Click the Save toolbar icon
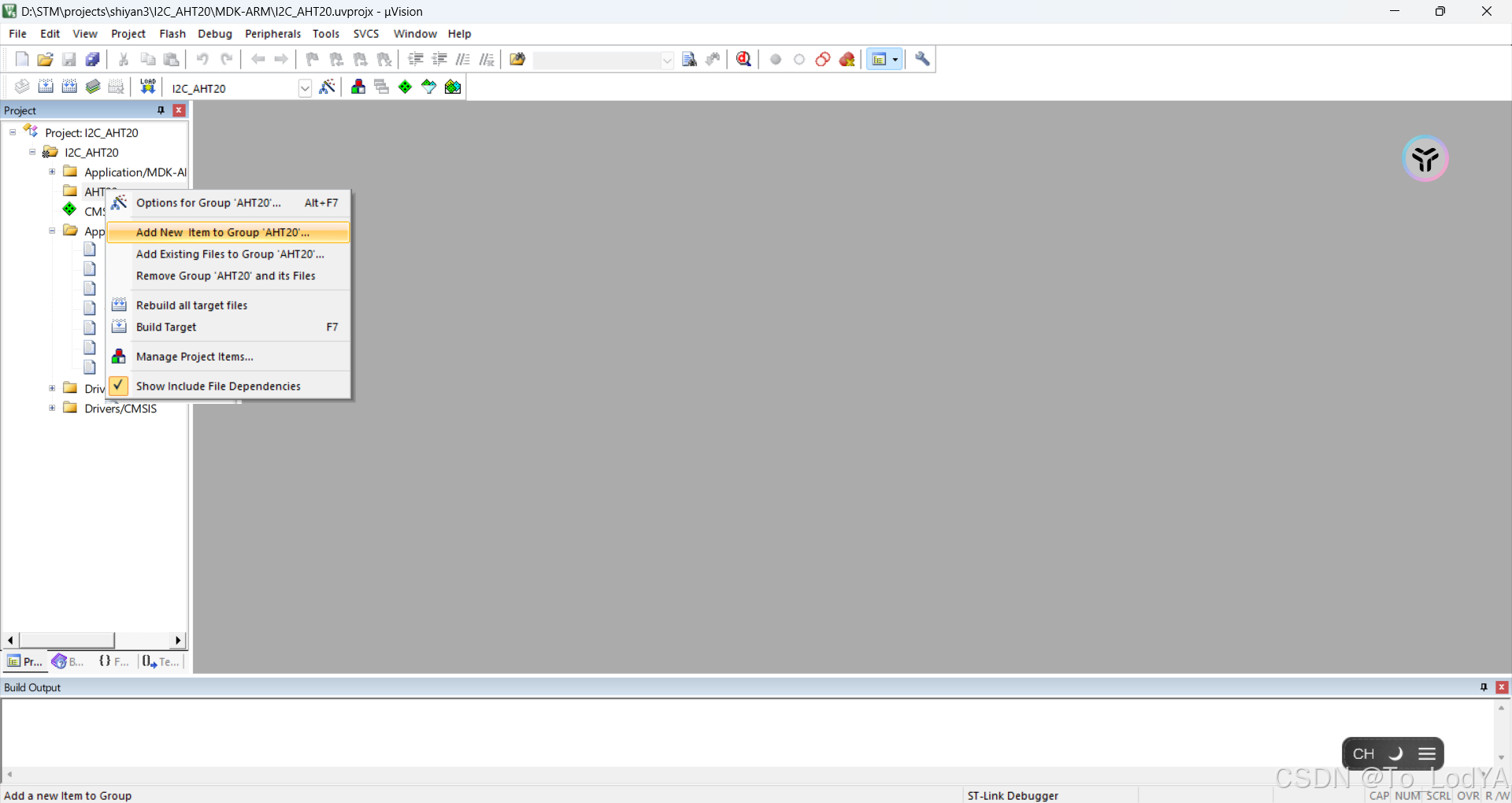The height and width of the screenshot is (803, 1512). 69,59
